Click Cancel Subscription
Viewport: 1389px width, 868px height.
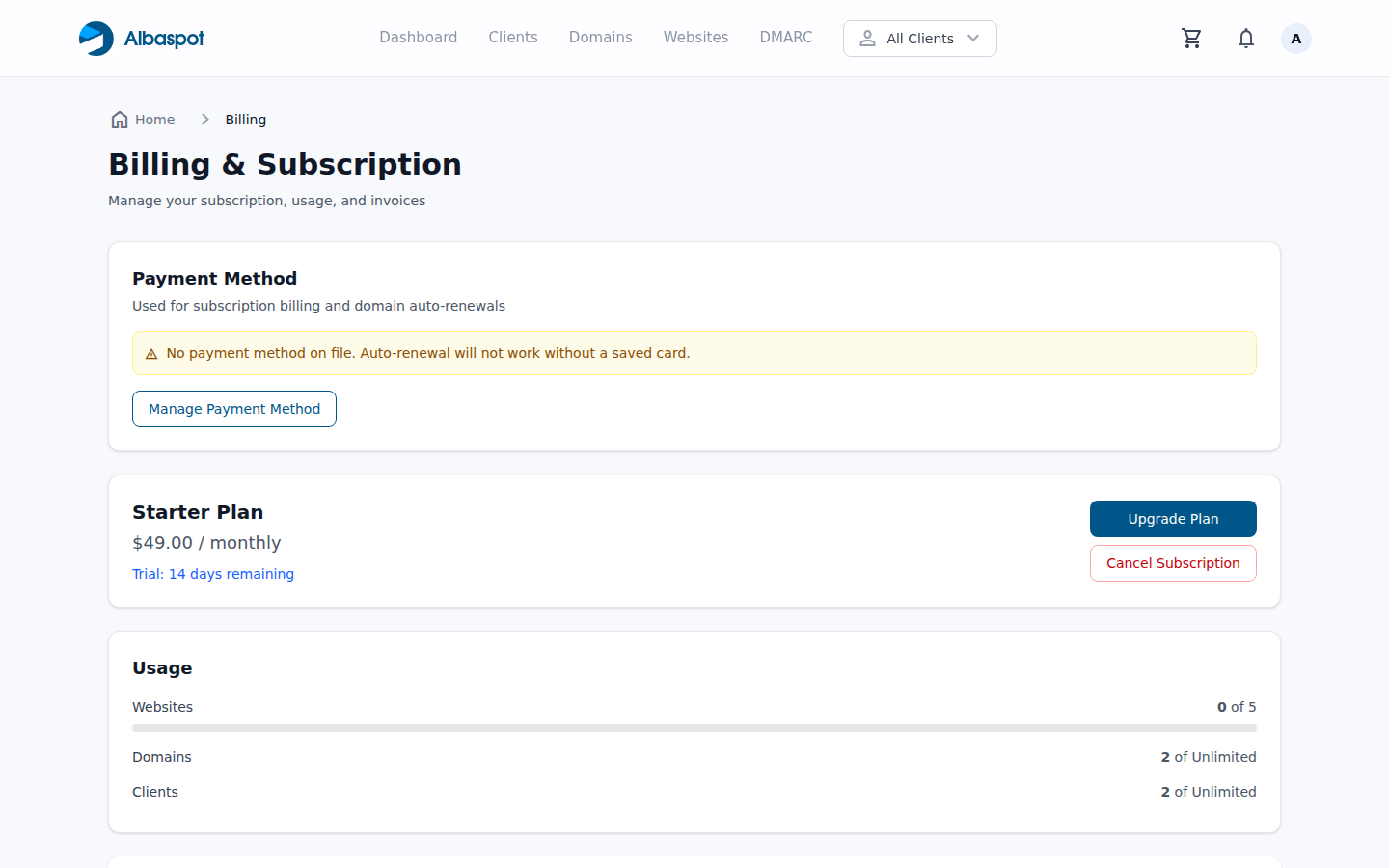1173,562
